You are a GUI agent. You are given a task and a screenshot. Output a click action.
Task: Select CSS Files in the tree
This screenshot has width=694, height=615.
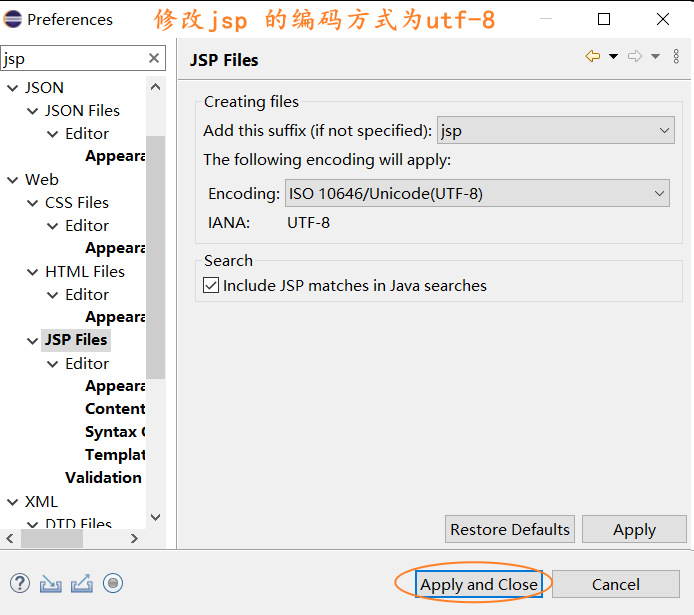point(76,203)
